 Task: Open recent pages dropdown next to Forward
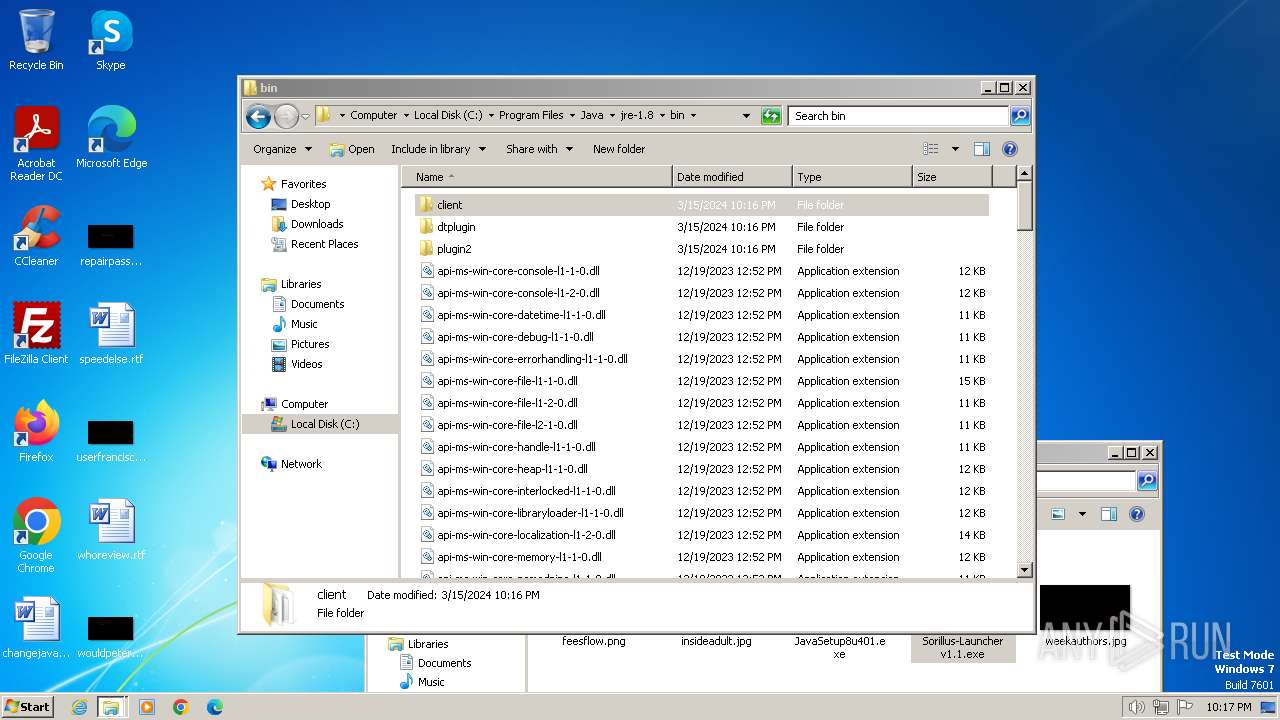(305, 117)
